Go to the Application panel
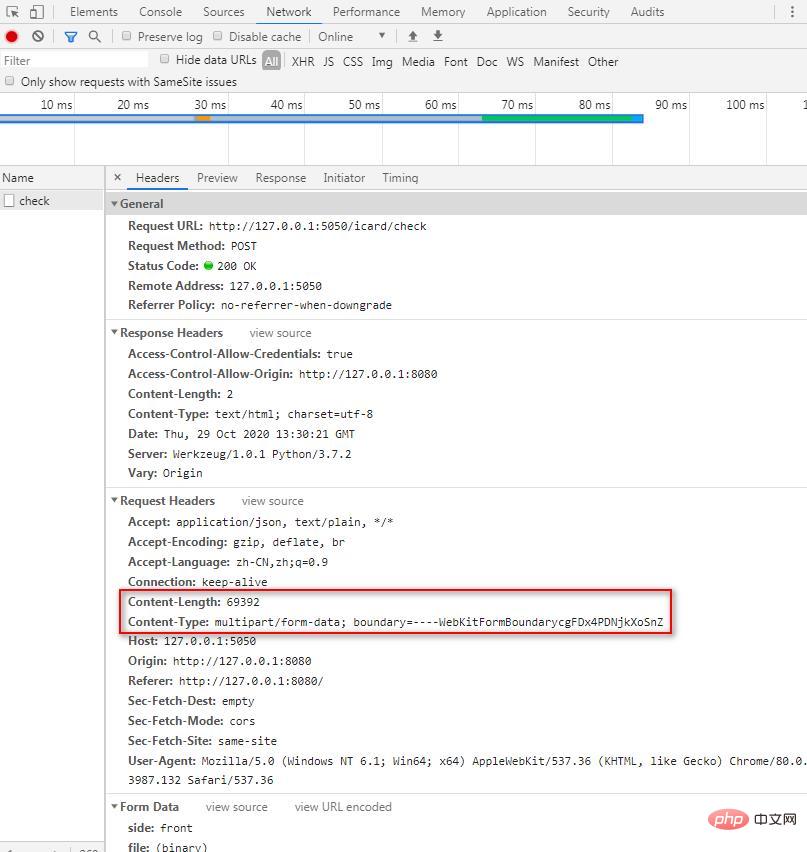The image size is (807, 852). 516,11
